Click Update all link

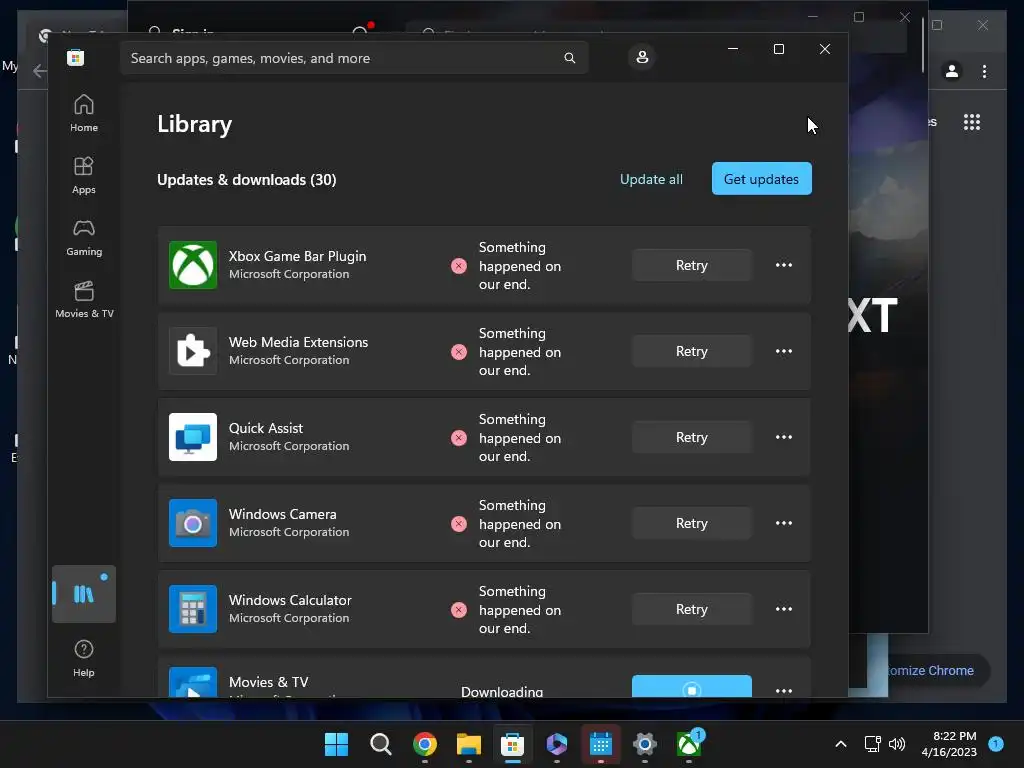coord(651,179)
